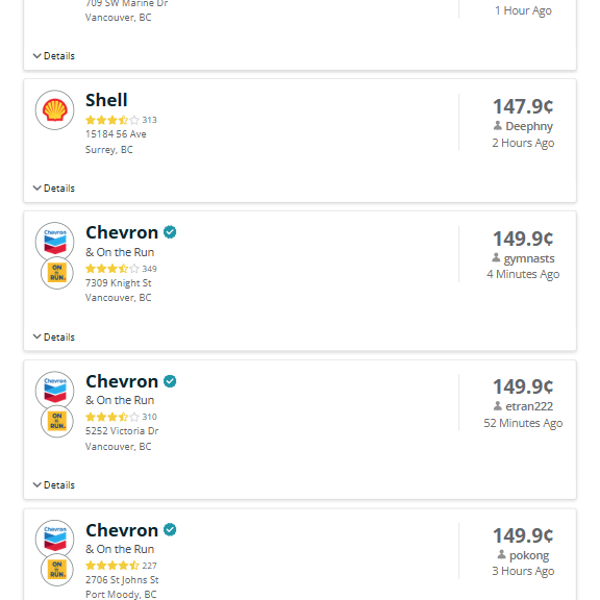600x600 pixels.
Task: Open Chevron station at 2706 St Johns St
Action: 122,530
